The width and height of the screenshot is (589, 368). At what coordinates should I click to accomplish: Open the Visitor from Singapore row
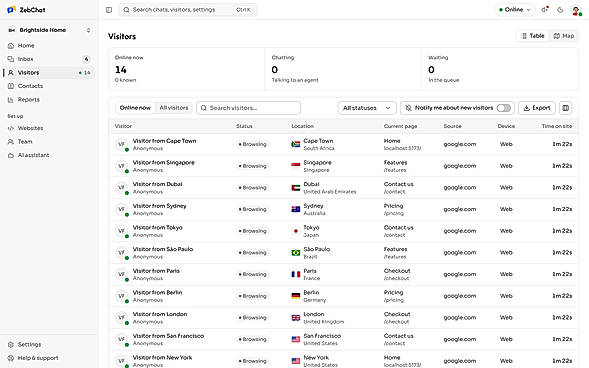[x=343, y=166]
